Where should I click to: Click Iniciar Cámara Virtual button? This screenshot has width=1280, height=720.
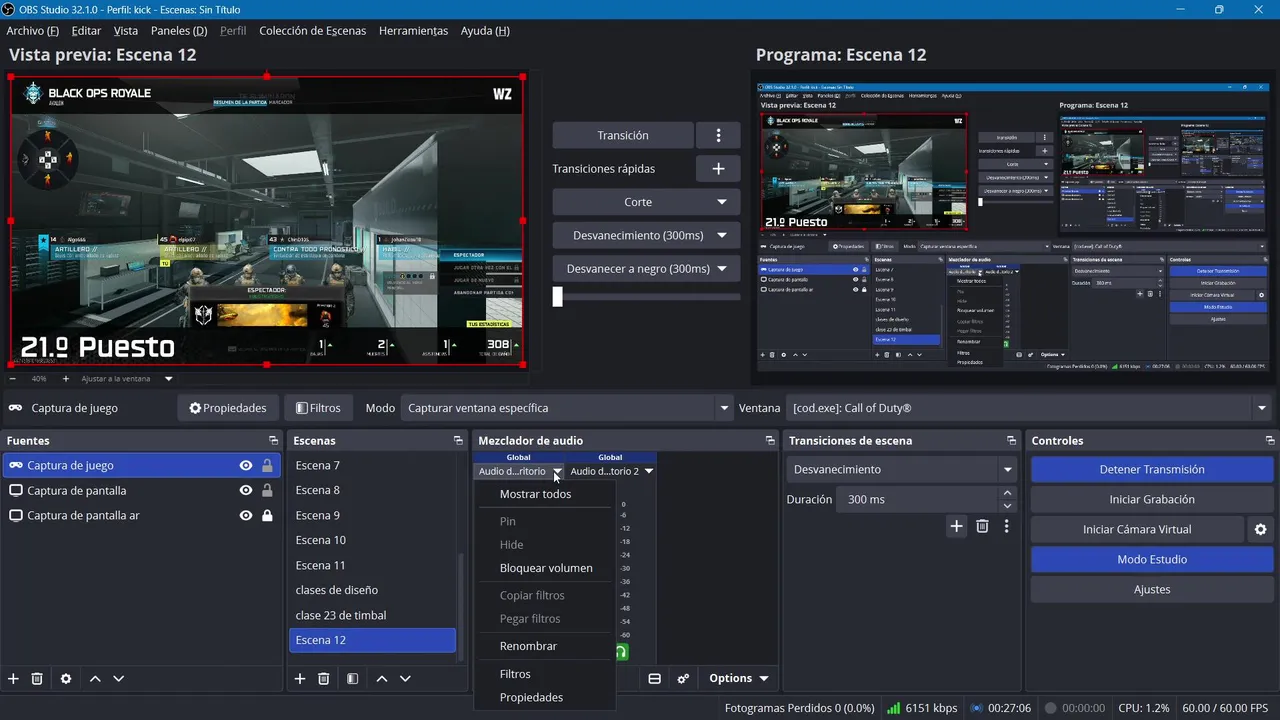tap(1137, 529)
